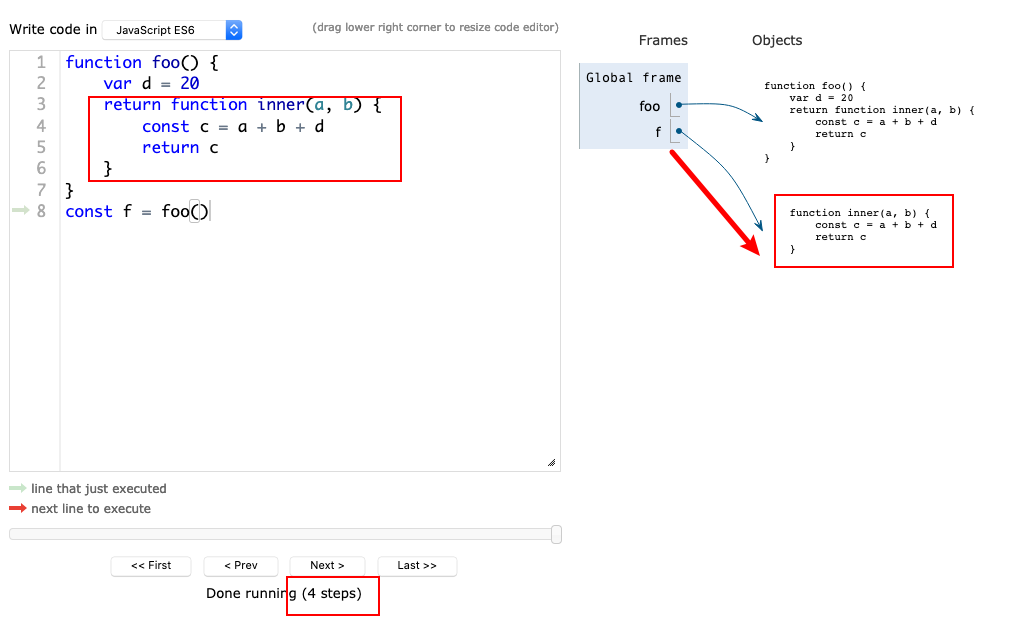Click 'var d = 20' on line 2
The image size is (1030, 620).
point(151,84)
